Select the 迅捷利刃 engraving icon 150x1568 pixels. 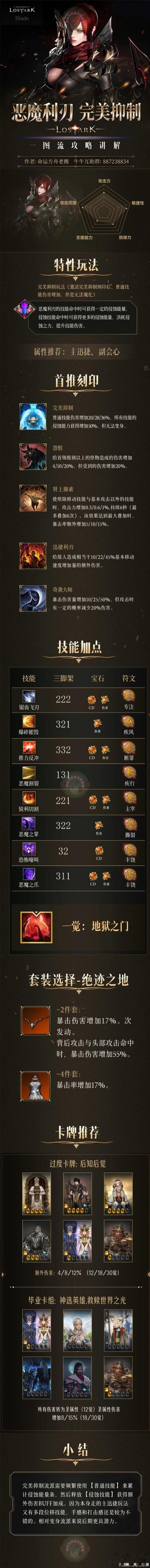tap(32, 555)
